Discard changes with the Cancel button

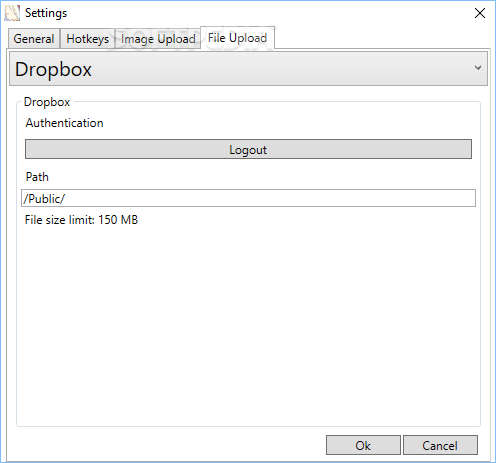click(440, 445)
